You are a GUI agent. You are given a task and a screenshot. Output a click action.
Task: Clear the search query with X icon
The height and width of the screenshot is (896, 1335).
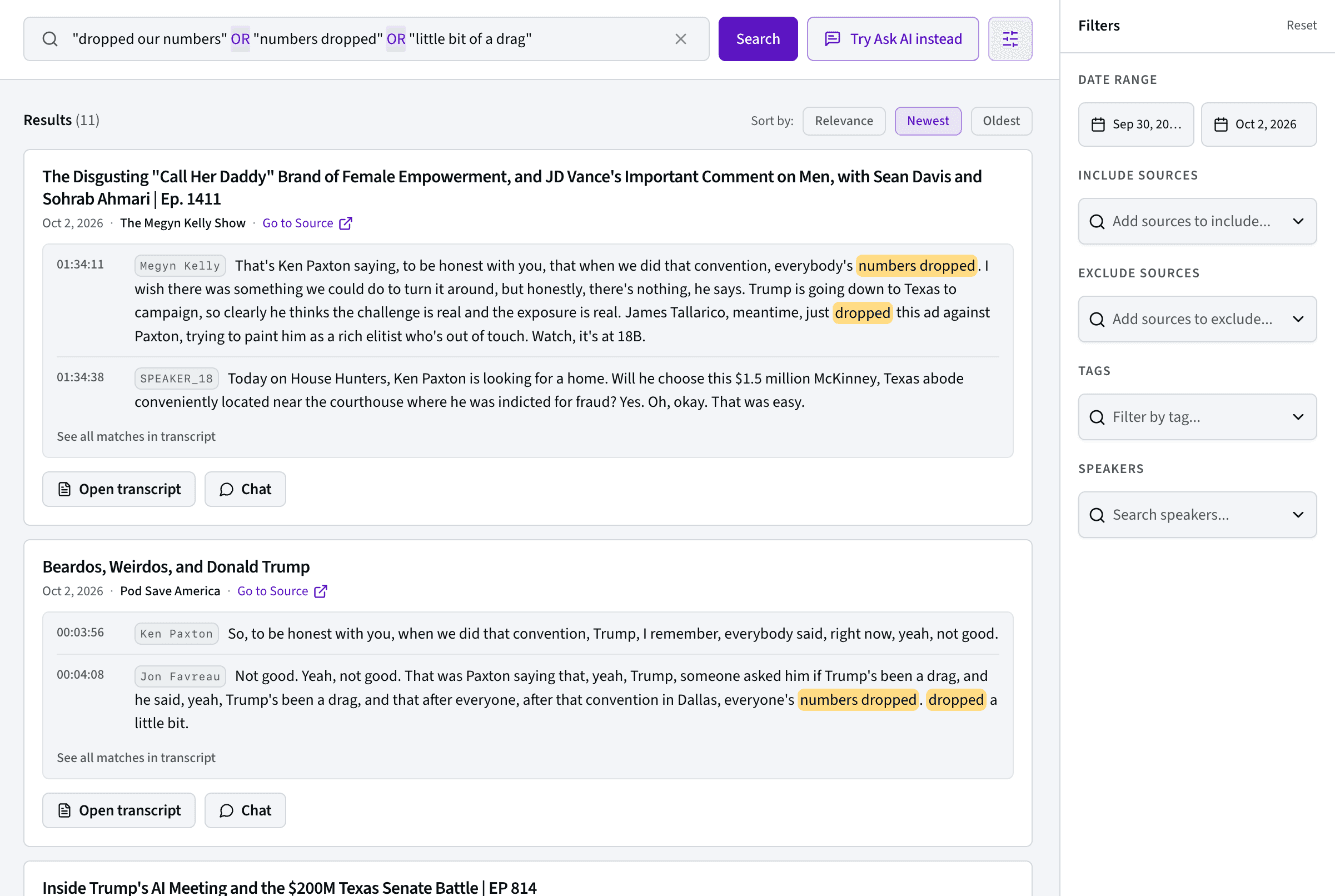(681, 39)
